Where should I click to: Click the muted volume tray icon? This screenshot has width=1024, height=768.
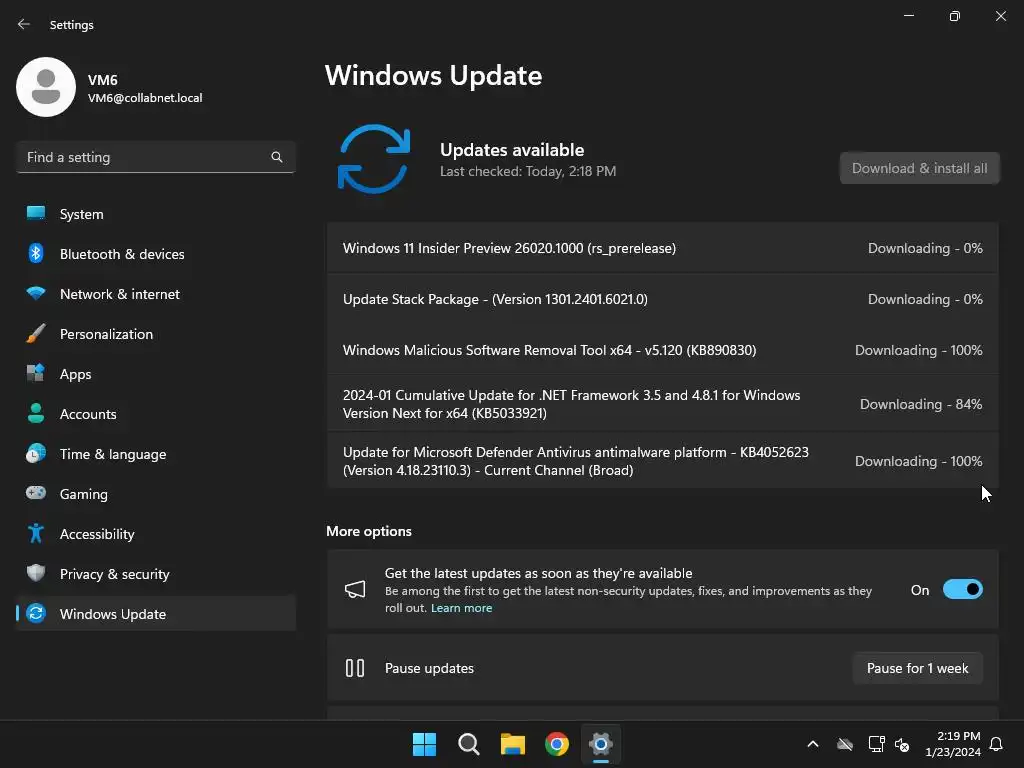[x=902, y=744]
